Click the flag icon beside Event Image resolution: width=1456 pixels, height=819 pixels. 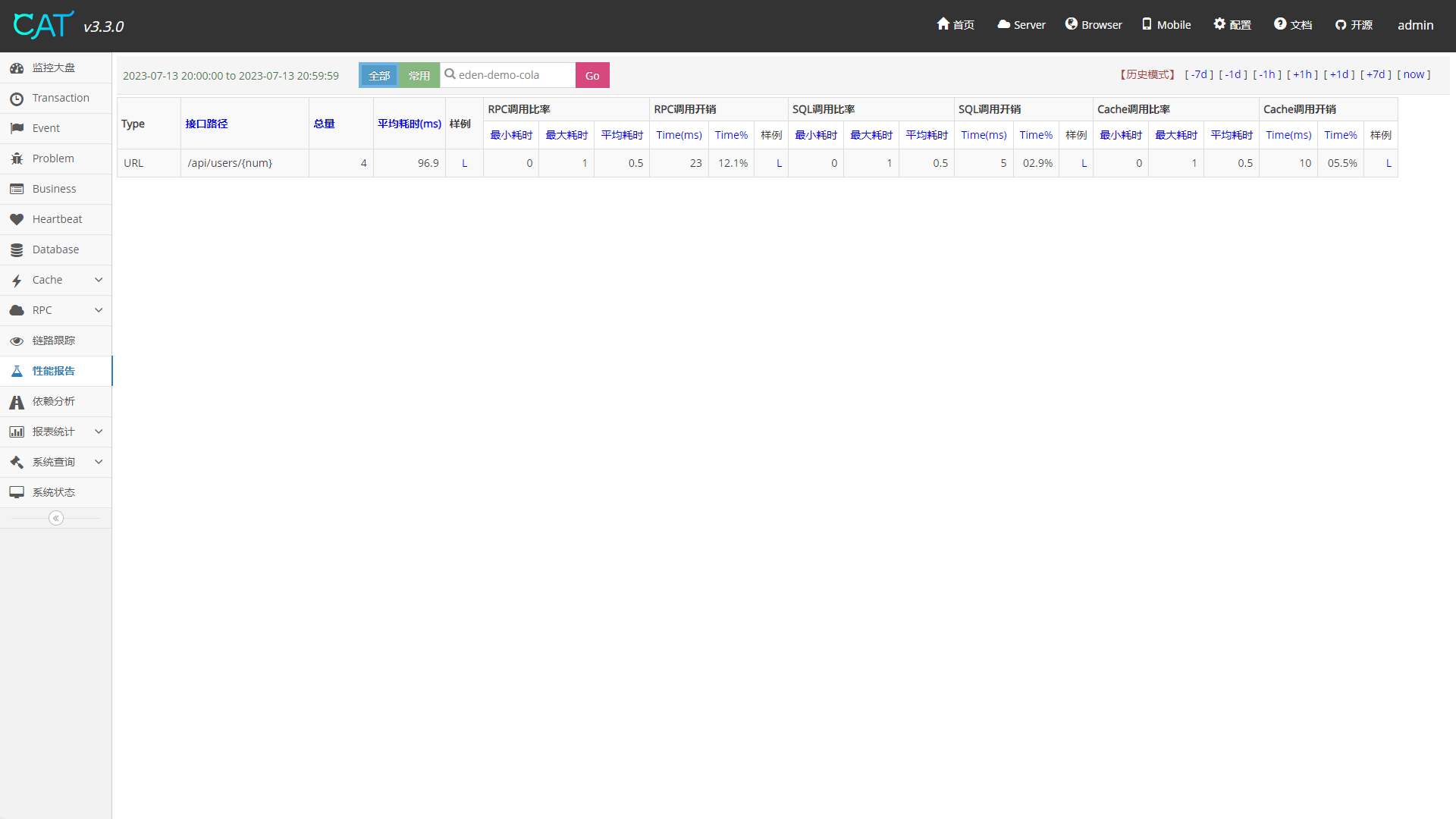17,129
